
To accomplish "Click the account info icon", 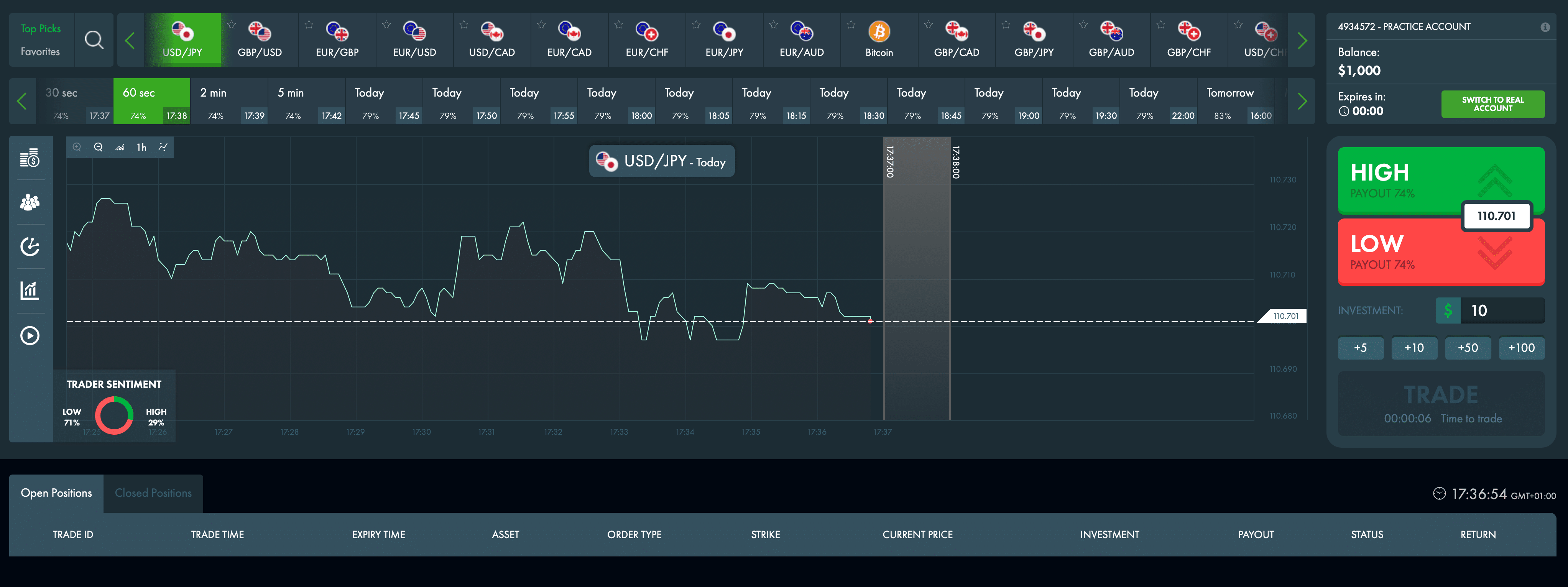I will point(1544,27).
